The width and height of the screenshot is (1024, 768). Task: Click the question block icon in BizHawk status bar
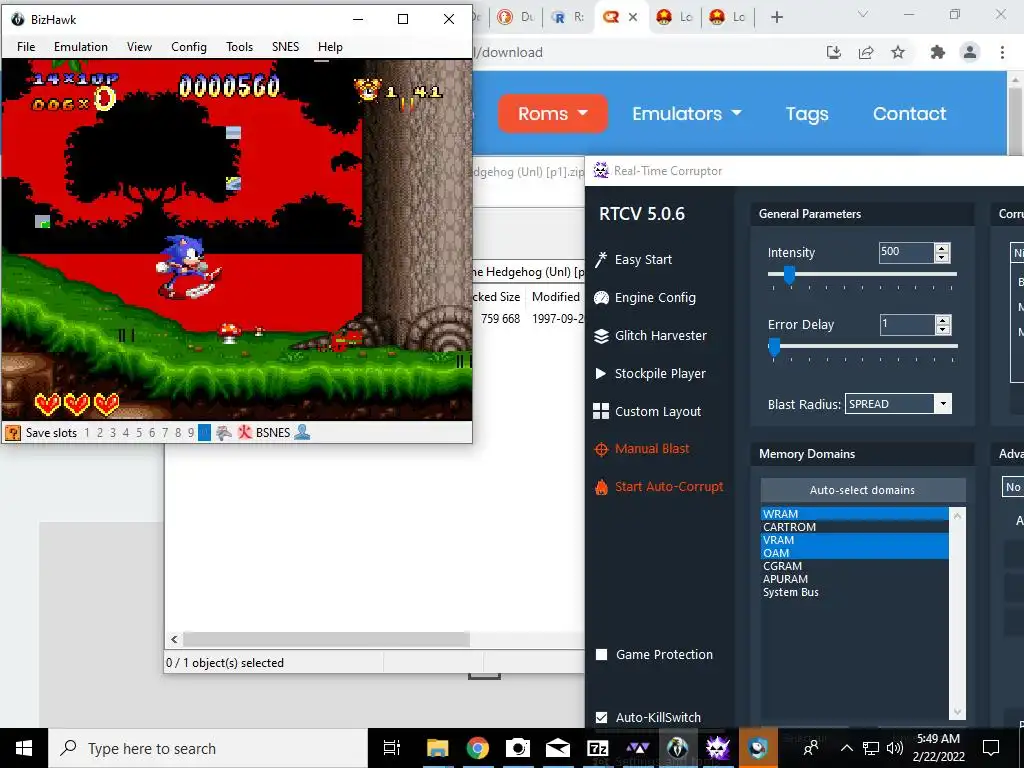pyautogui.click(x=12, y=432)
